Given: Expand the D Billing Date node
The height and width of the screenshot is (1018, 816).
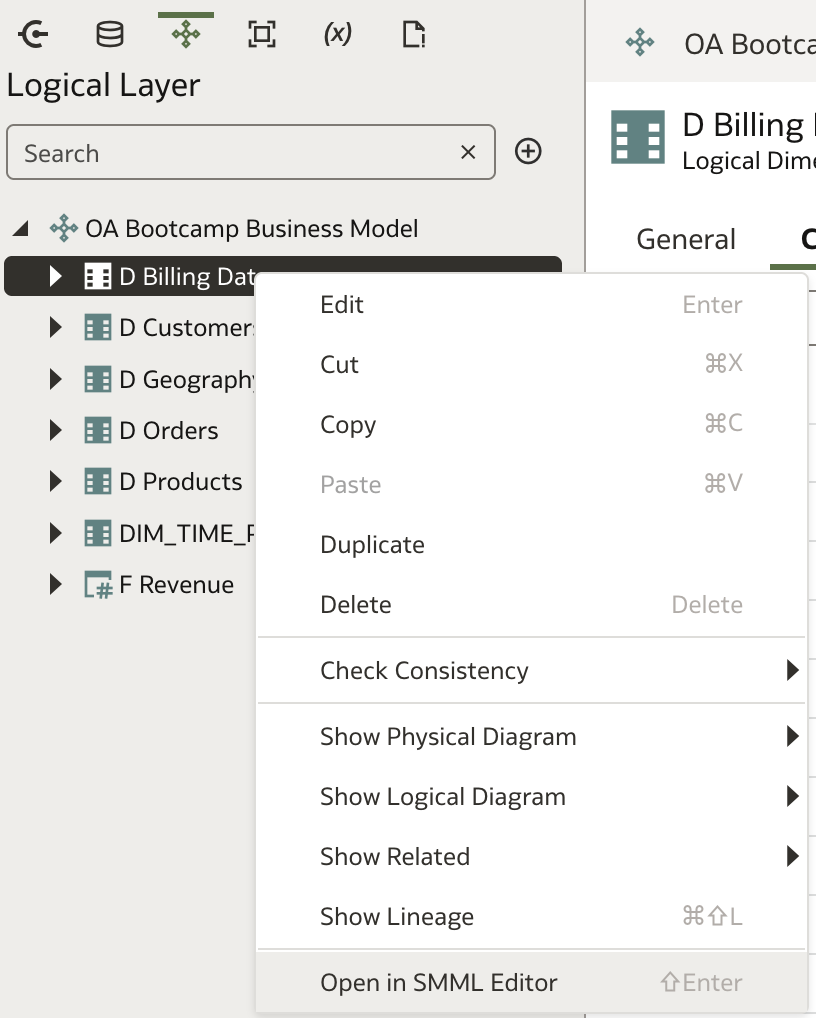Looking at the screenshot, I should (56, 277).
